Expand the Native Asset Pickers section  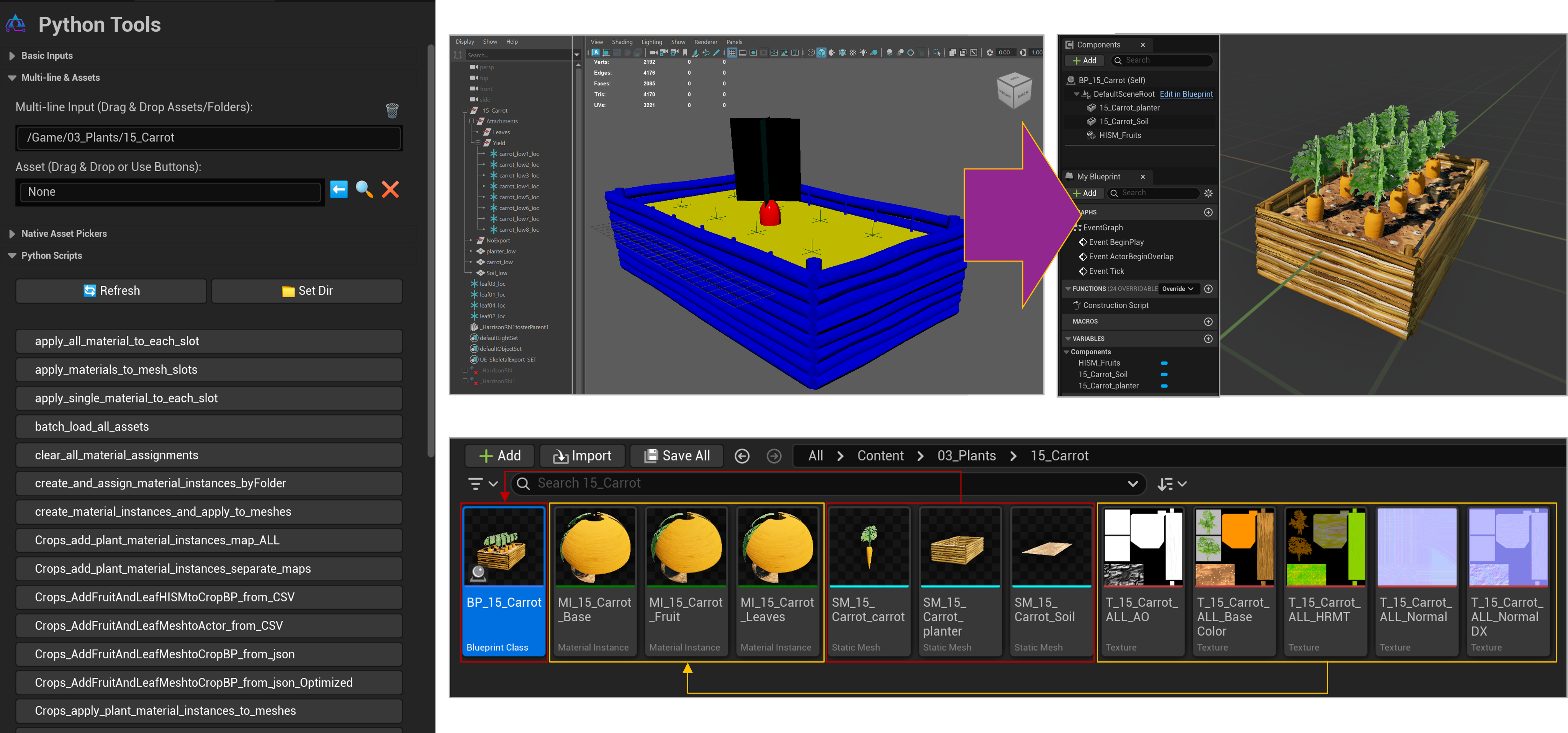coord(11,234)
